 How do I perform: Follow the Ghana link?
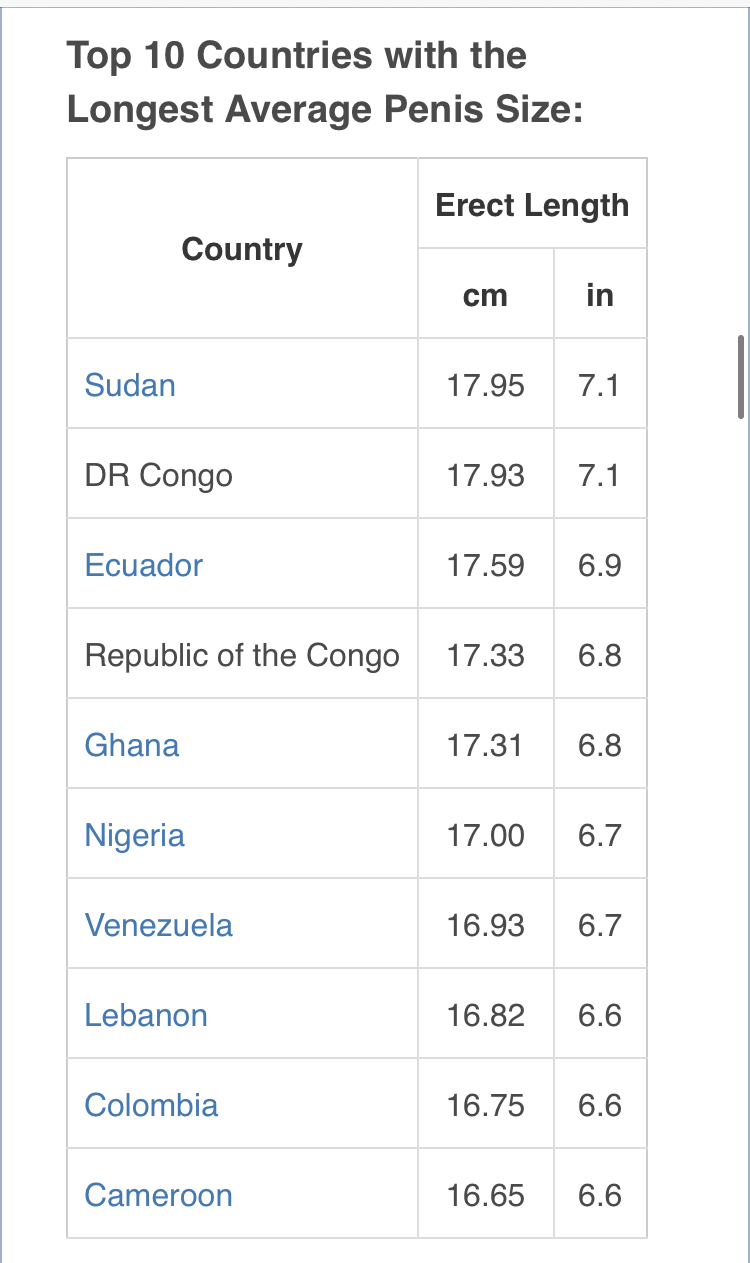click(132, 745)
